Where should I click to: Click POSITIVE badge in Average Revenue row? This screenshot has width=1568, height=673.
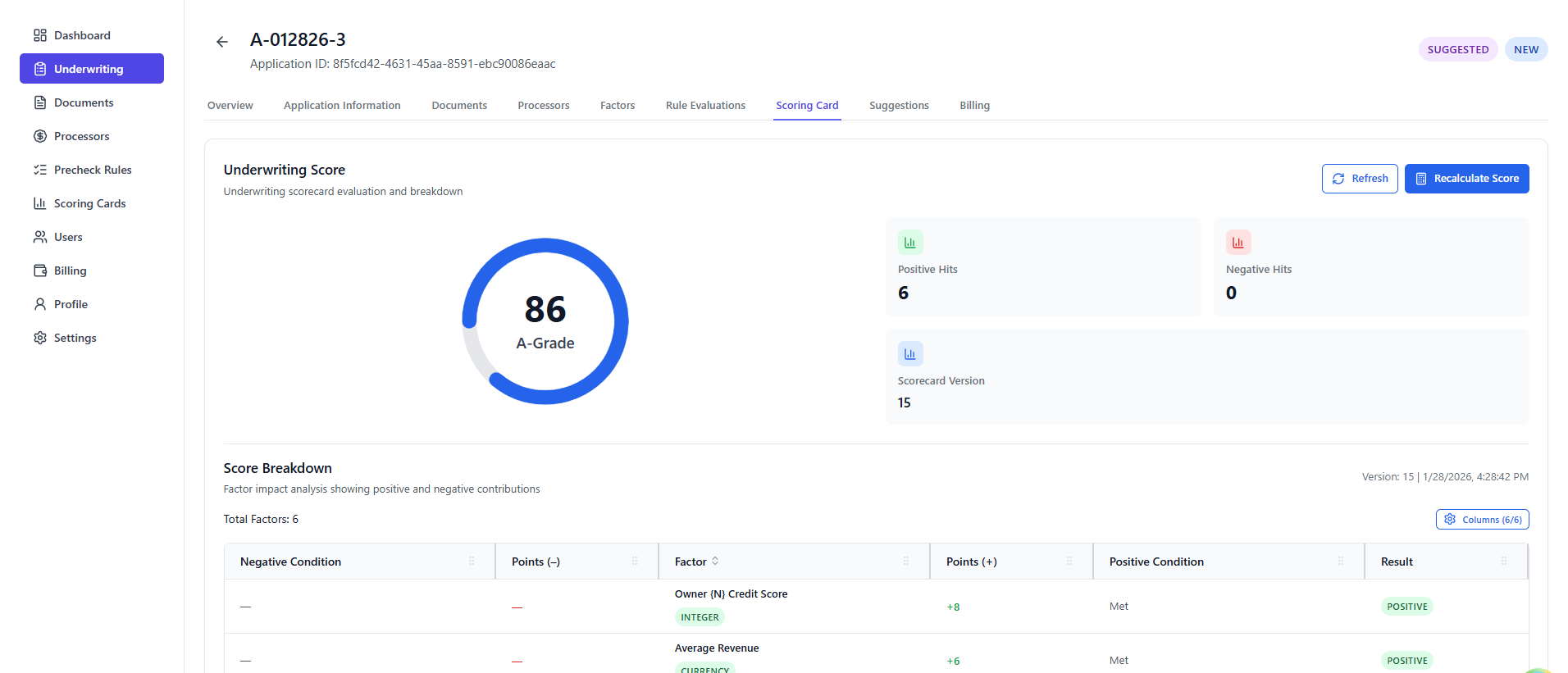coord(1407,661)
